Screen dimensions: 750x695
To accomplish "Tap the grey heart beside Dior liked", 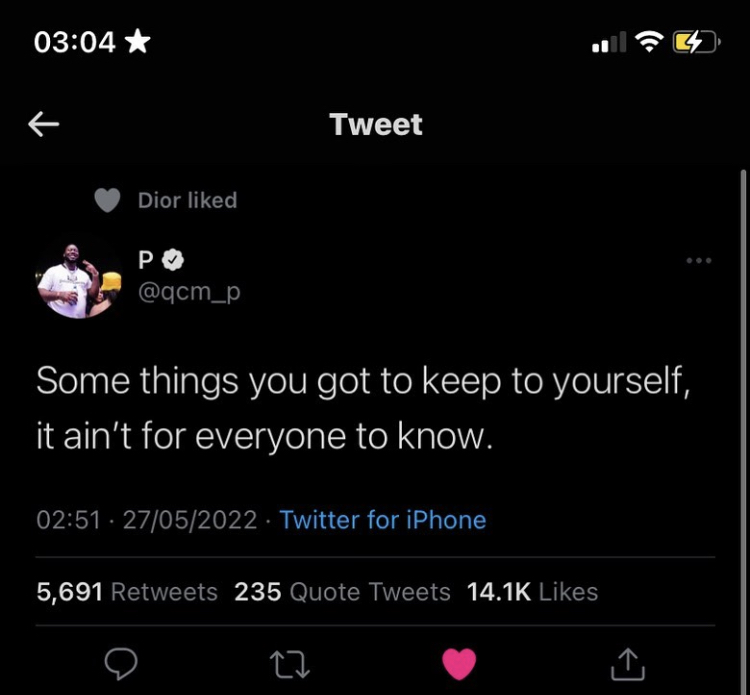I will click(107, 200).
